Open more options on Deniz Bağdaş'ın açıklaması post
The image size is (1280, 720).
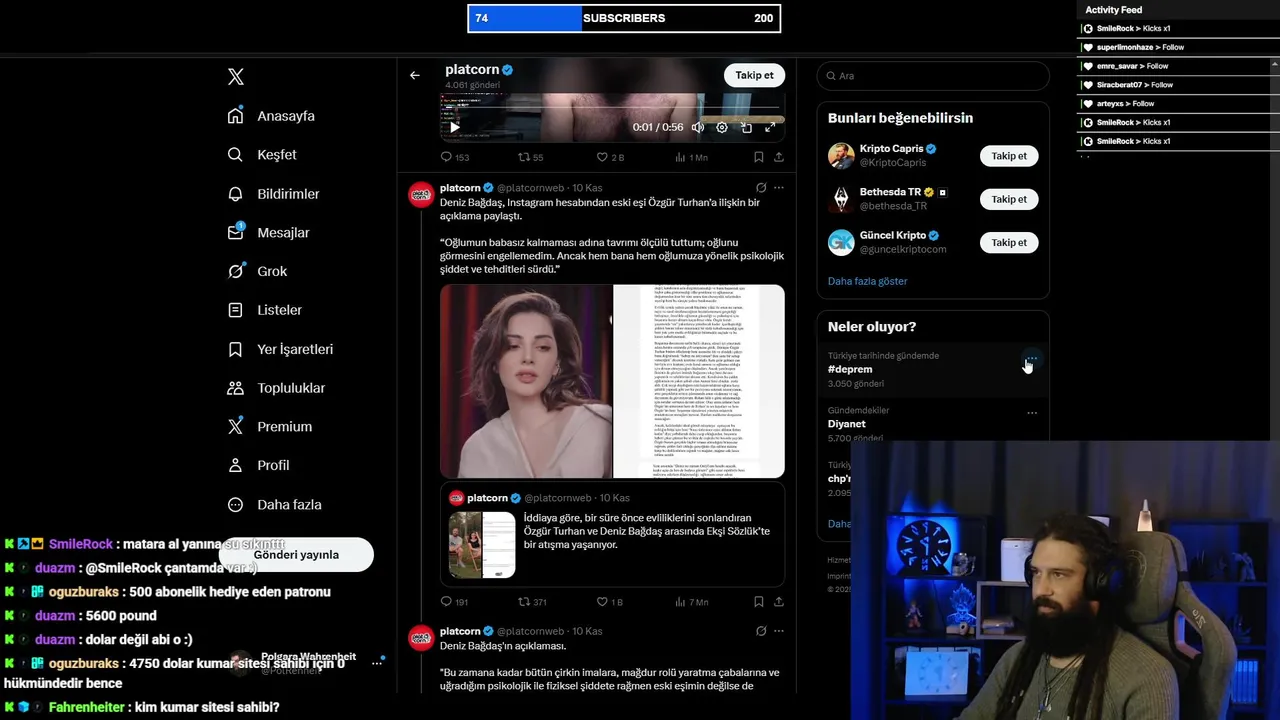point(778,631)
